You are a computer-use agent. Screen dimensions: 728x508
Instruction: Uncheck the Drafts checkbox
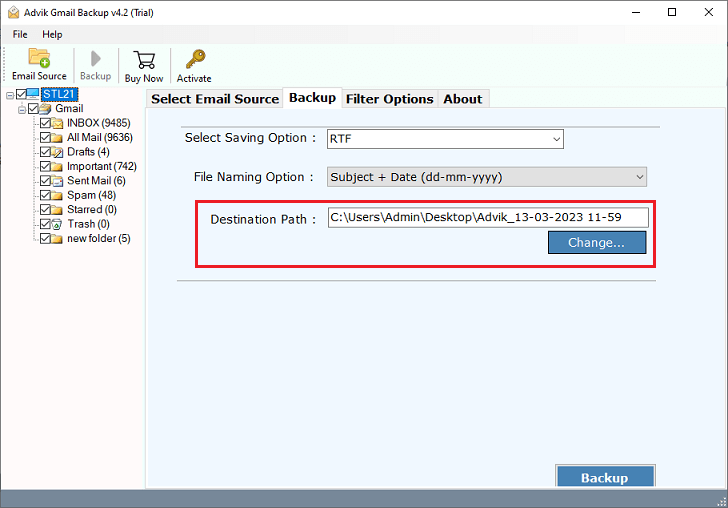45,152
